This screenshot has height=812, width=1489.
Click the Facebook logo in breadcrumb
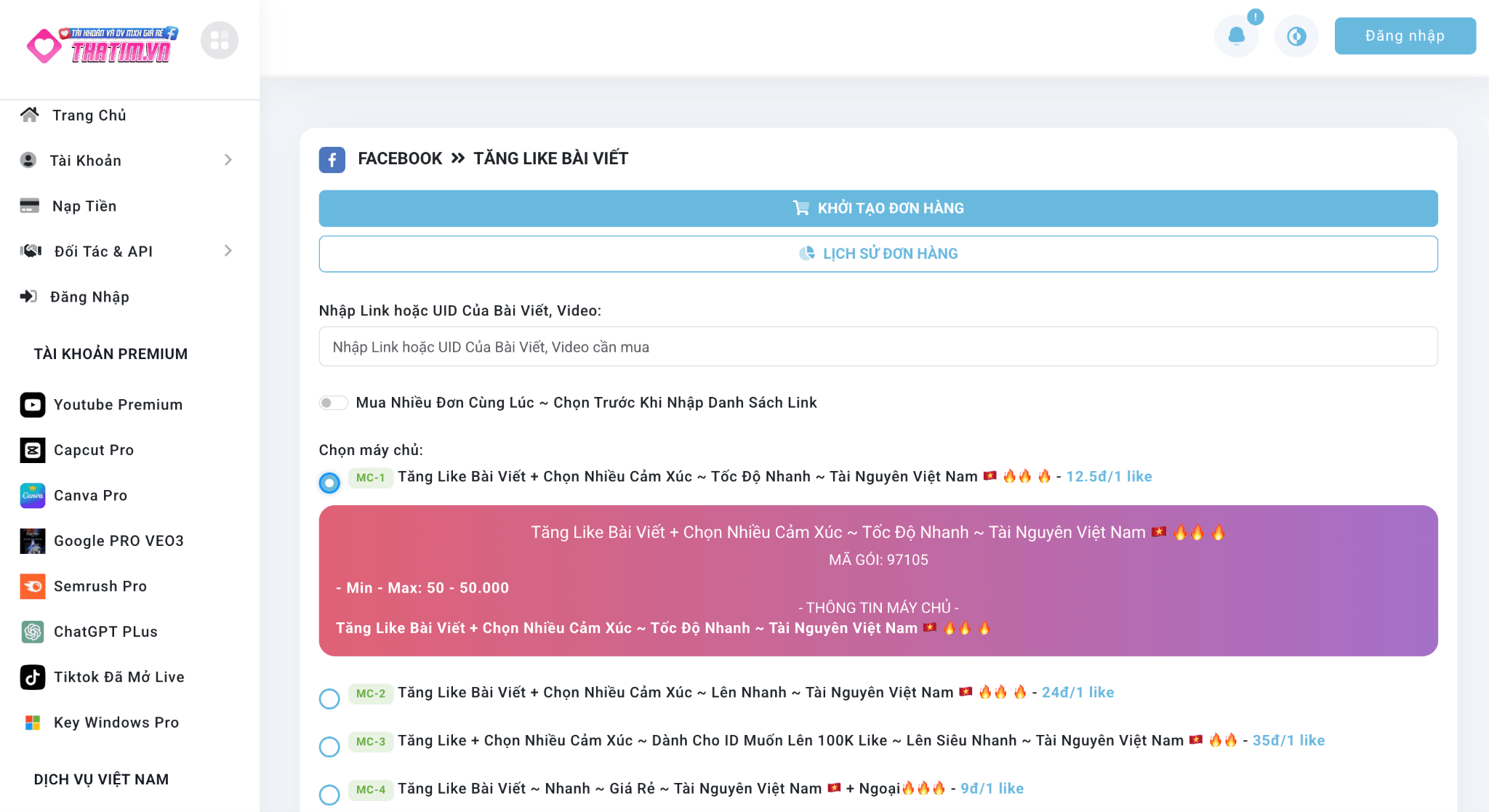[x=332, y=159]
